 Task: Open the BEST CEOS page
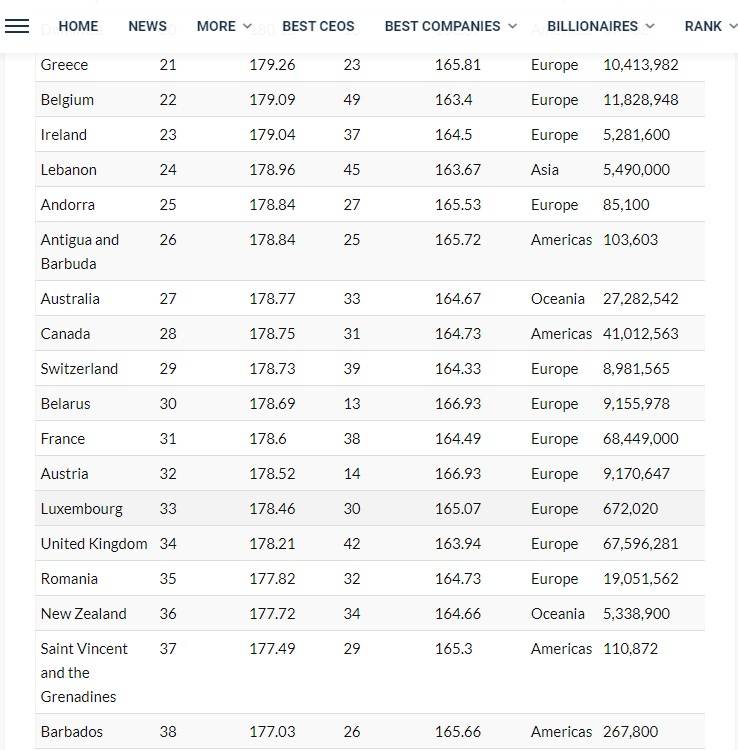[x=318, y=26]
